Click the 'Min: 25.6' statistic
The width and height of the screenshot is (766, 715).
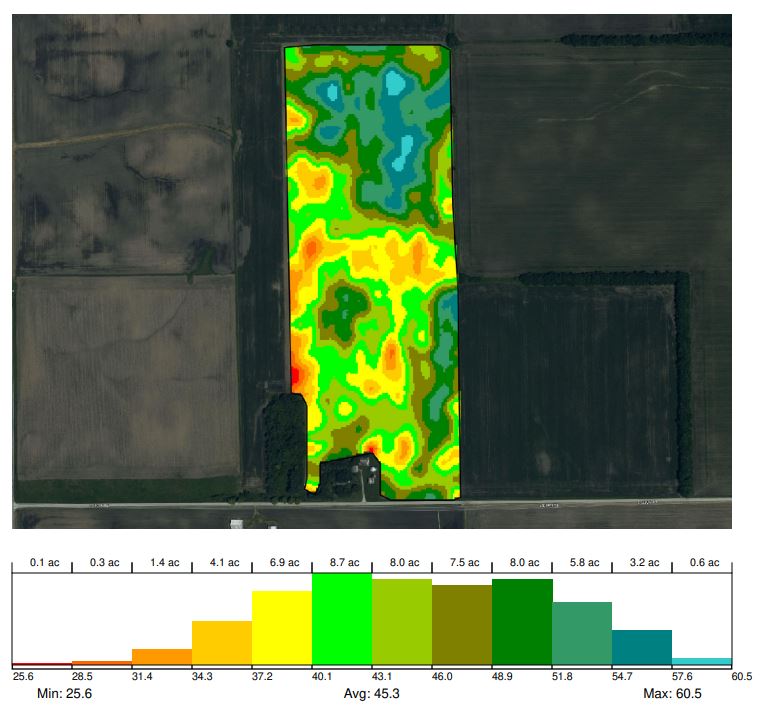pos(64,694)
